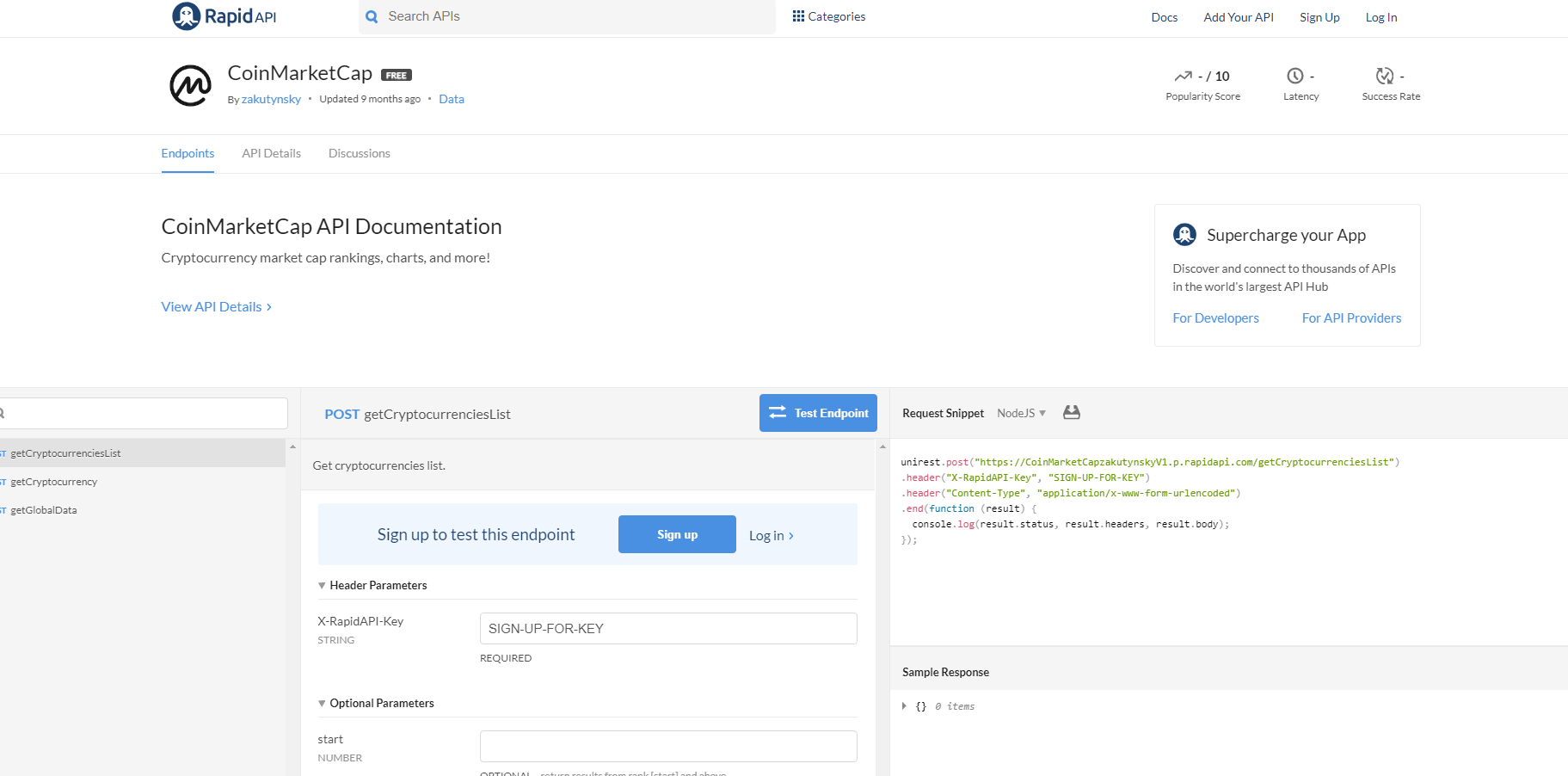This screenshot has height=776, width=1568.
Task: Switch to the Endpoints tab
Action: pos(188,153)
